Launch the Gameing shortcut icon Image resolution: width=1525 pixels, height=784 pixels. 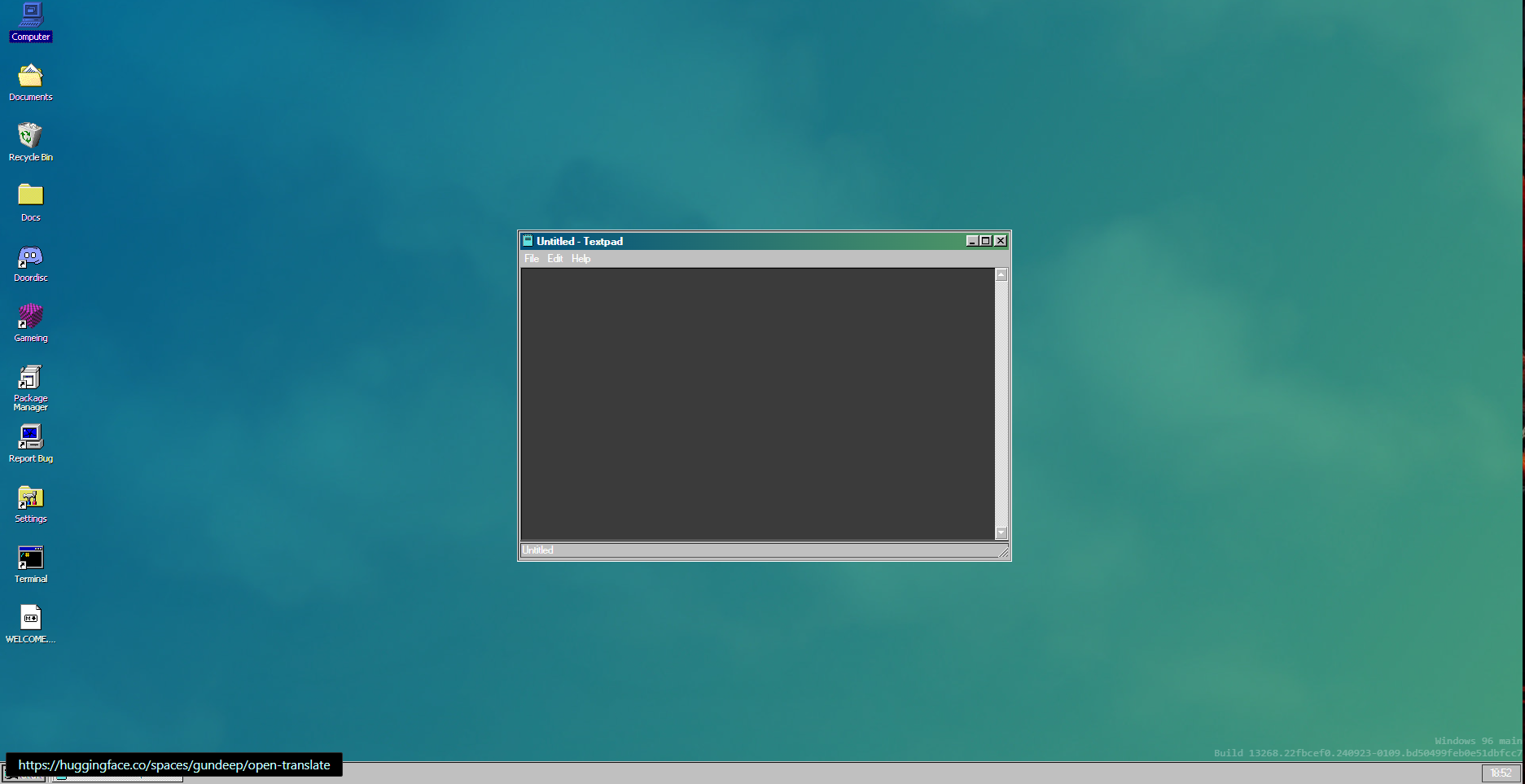point(31,317)
